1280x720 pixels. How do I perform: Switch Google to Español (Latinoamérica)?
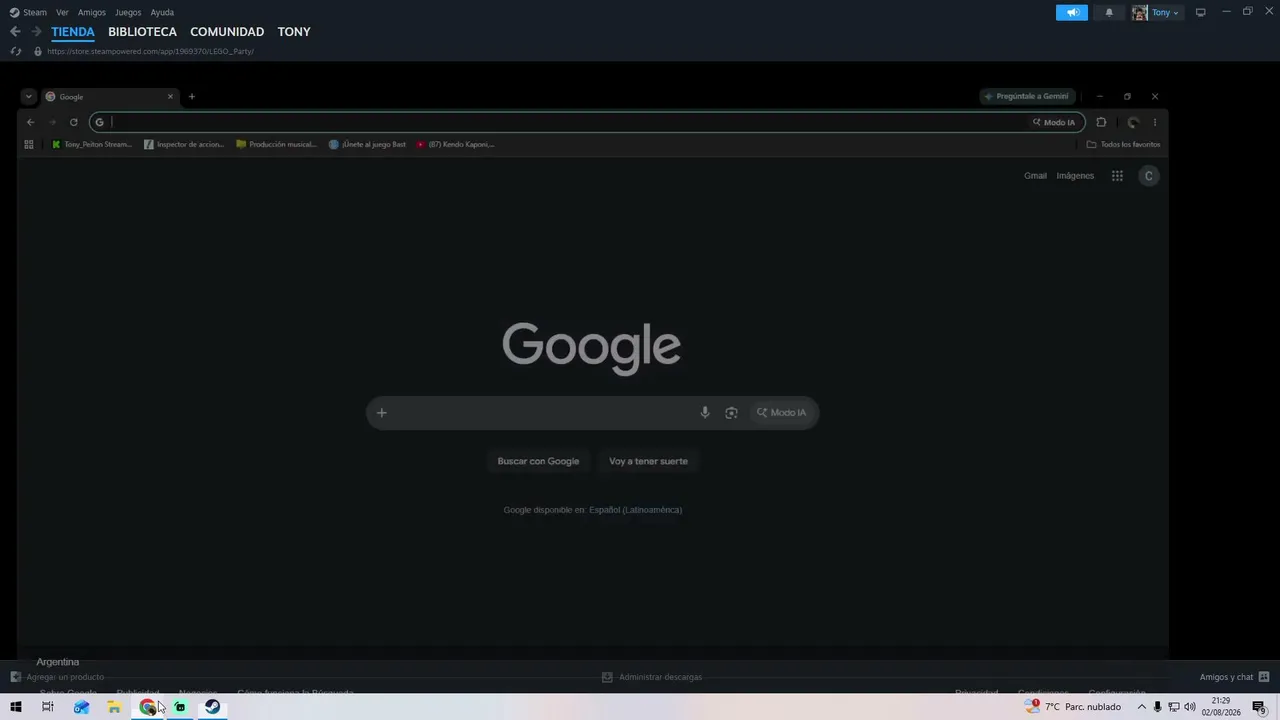[635, 510]
